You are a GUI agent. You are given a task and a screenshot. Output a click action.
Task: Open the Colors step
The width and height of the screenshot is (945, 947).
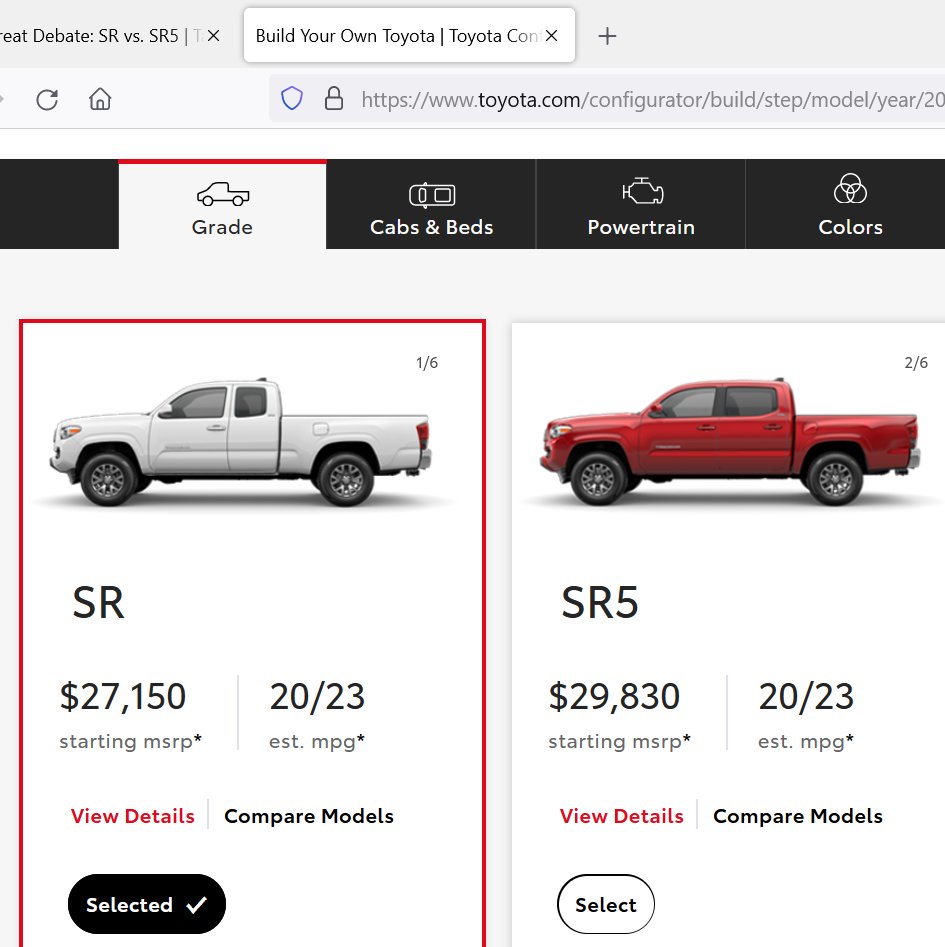[850, 205]
